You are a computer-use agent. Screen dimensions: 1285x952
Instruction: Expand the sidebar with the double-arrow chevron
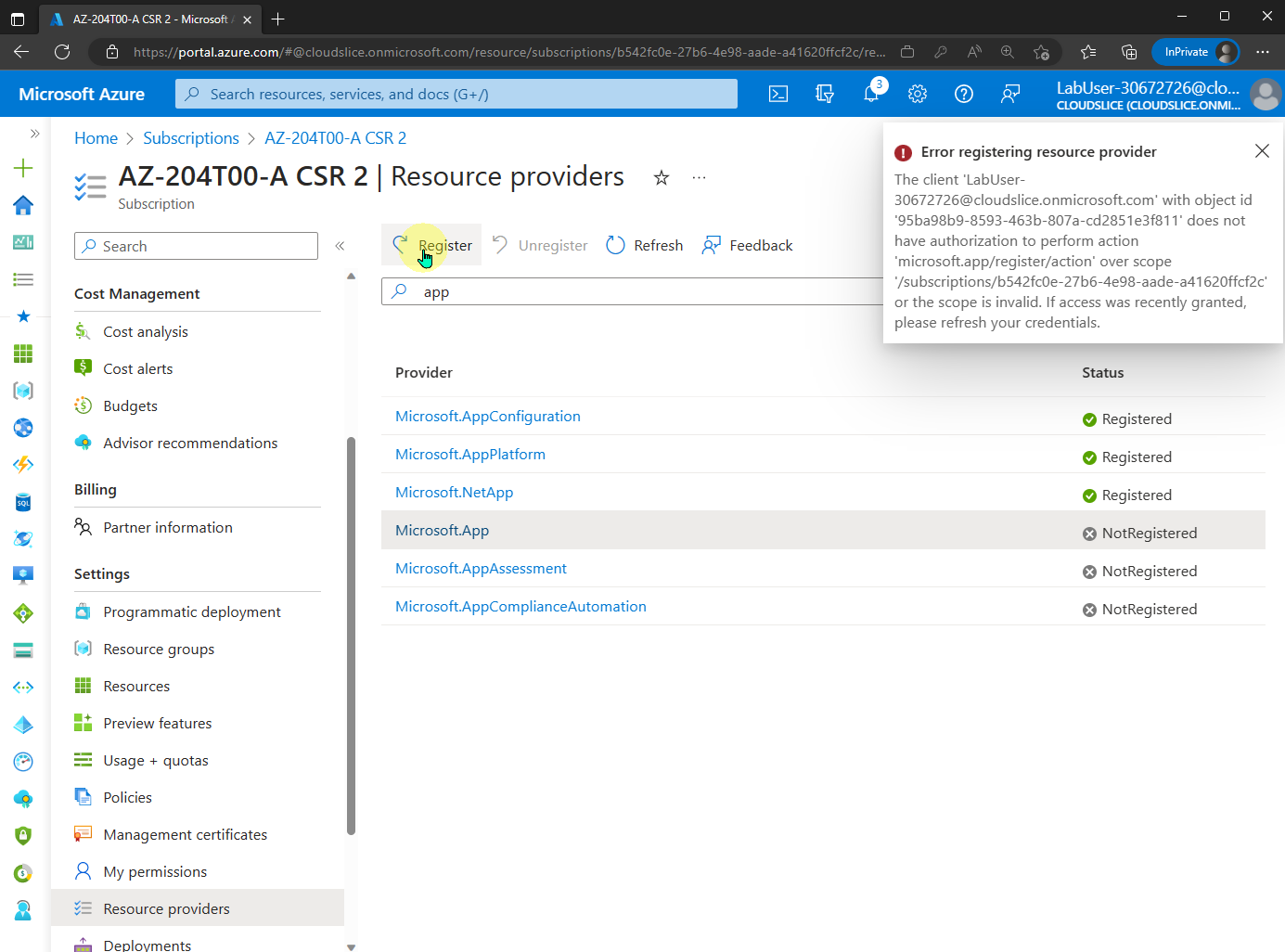pyautogui.click(x=34, y=133)
